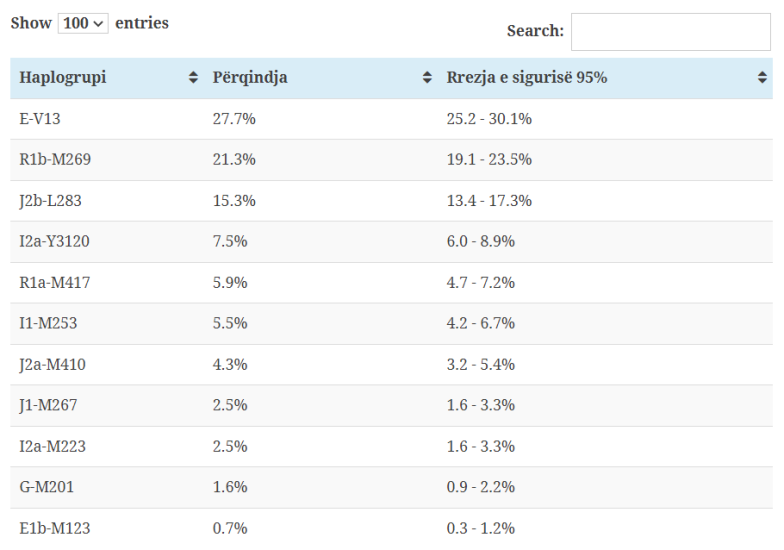Select the R1b-M269 row cell
The image size is (784, 550).
(56, 160)
